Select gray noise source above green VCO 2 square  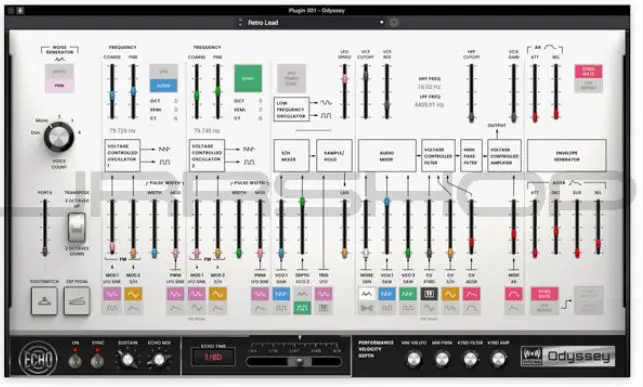pos(302,294)
